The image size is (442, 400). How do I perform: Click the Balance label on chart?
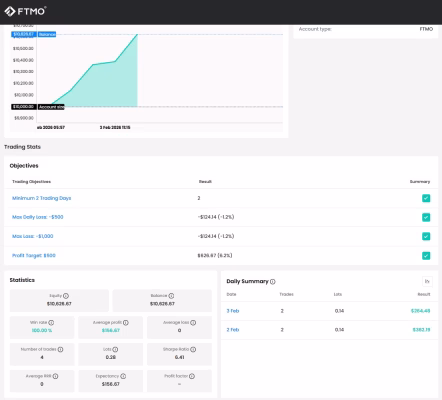47,34
